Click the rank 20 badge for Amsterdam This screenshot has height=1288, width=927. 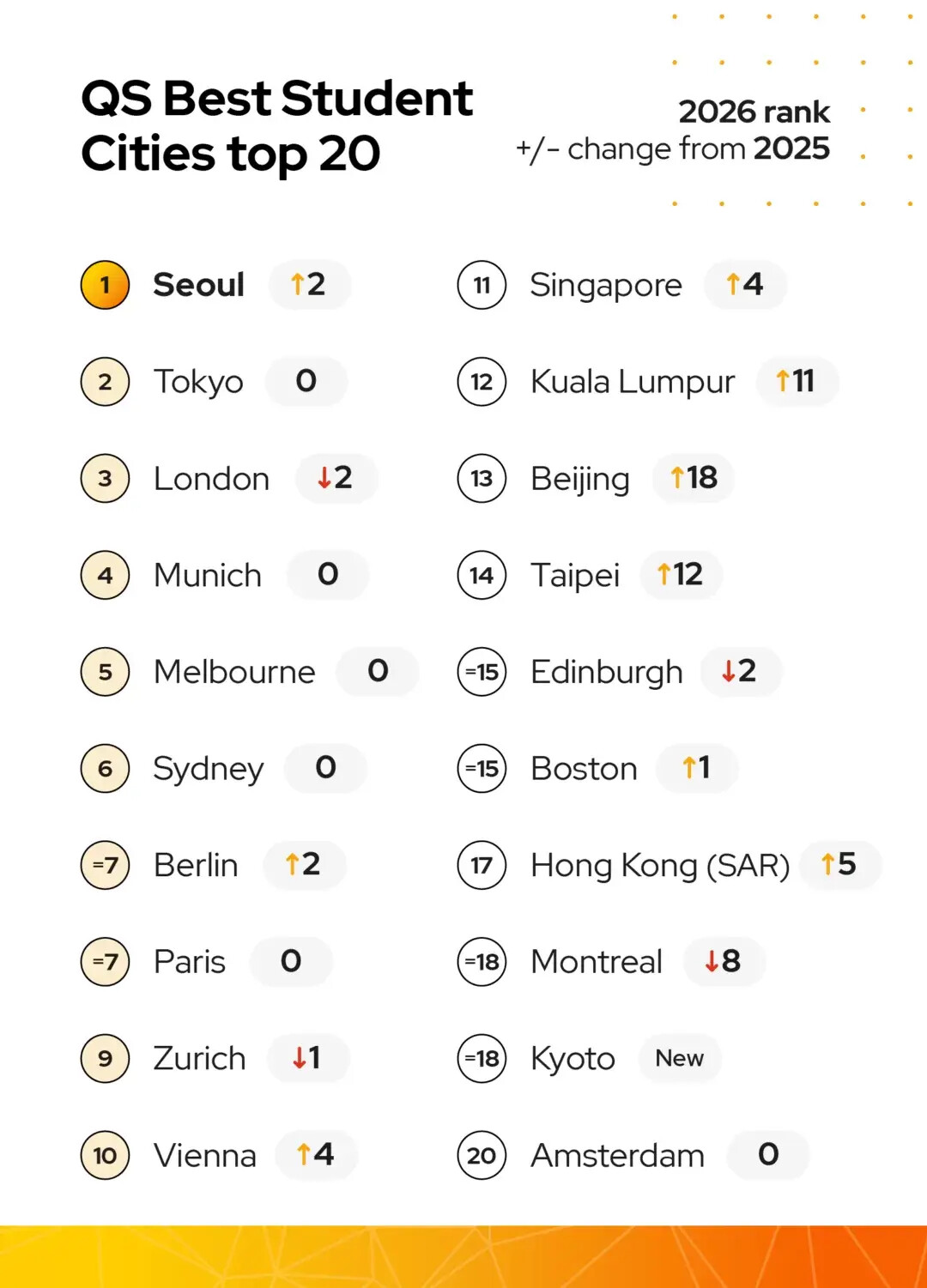click(482, 1155)
